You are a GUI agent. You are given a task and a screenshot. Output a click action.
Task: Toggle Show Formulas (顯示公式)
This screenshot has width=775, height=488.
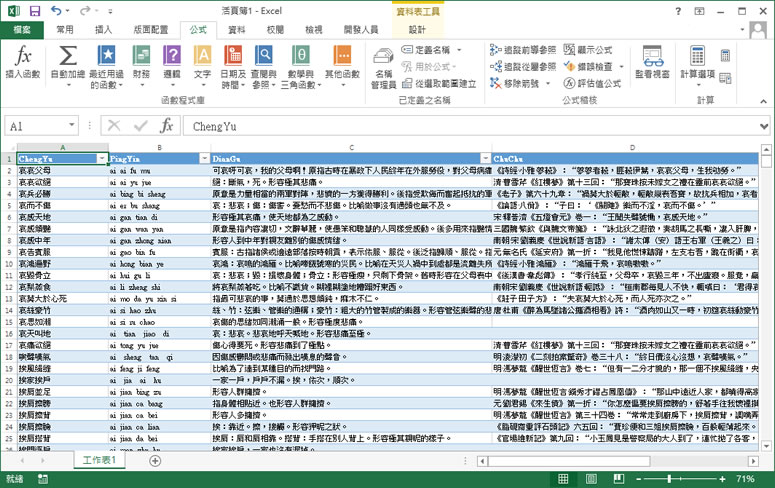point(589,49)
